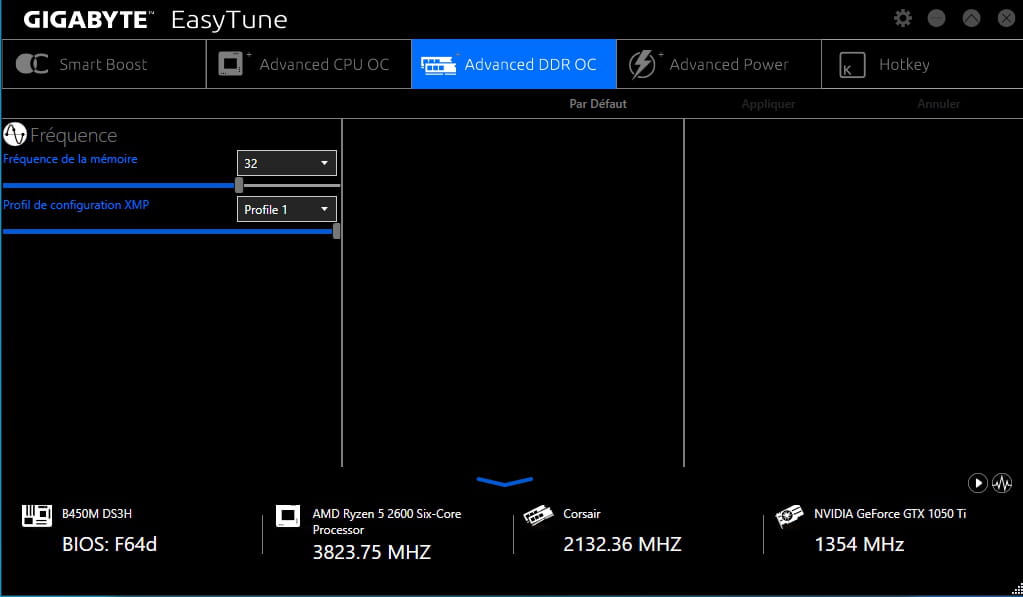Viewport: 1023px width, 597px height.
Task: Open the Hotkey tab
Action: click(x=903, y=65)
